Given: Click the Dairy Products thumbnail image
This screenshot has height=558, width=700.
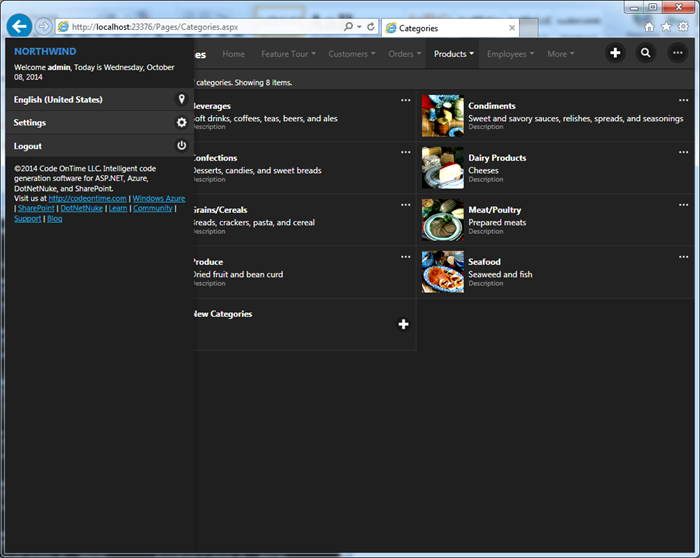Looking at the screenshot, I should point(443,168).
